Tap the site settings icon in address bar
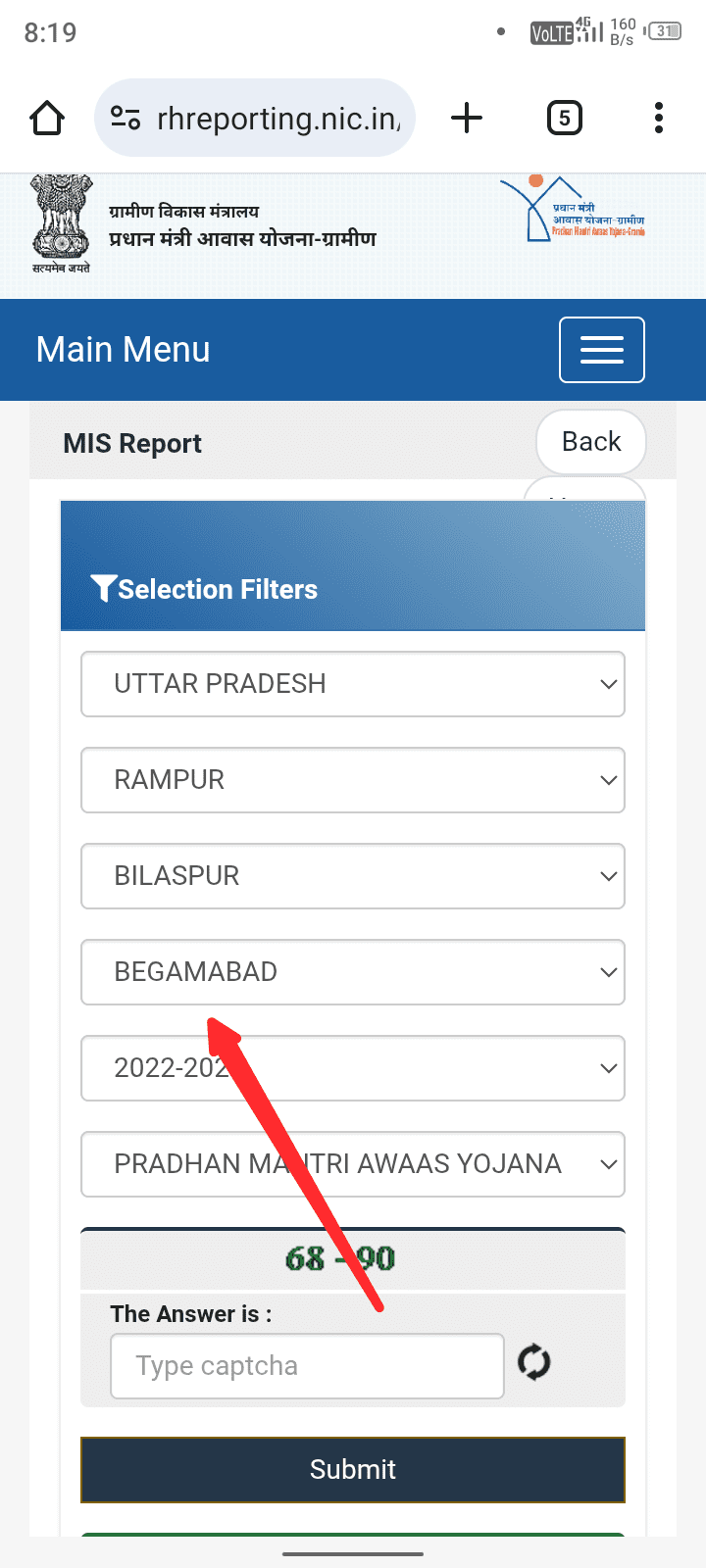The width and height of the screenshot is (706, 1568). [126, 119]
